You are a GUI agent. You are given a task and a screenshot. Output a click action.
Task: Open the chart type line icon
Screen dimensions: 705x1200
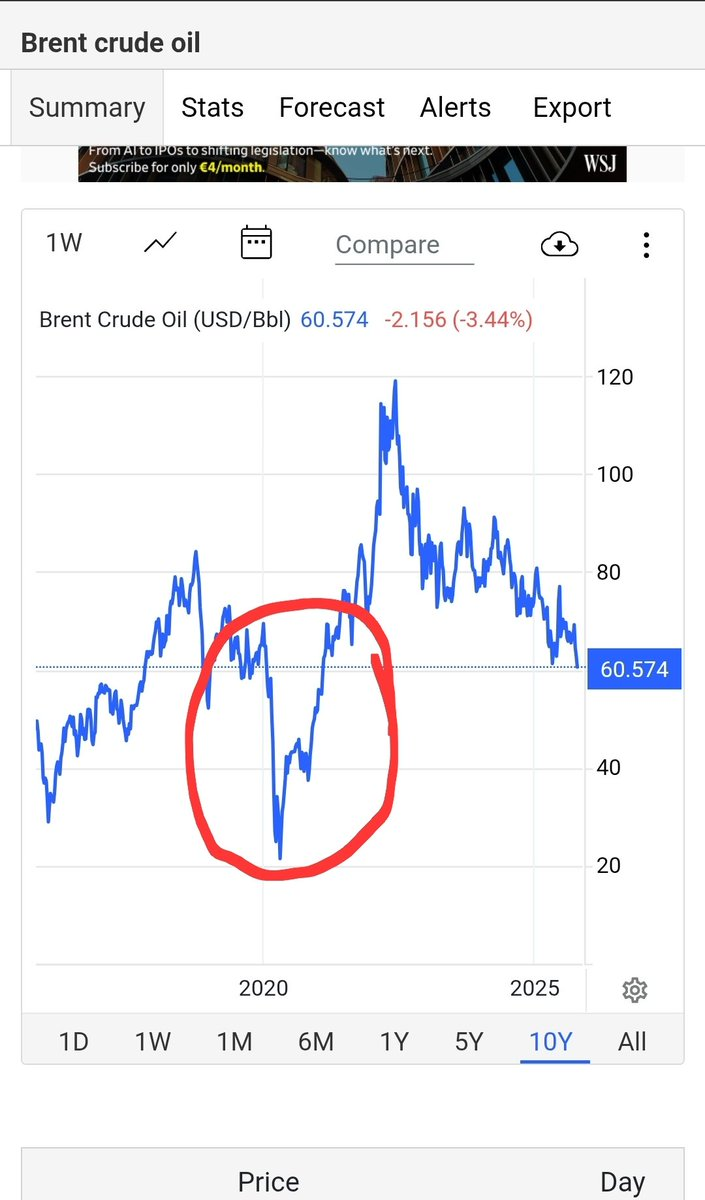tap(161, 243)
